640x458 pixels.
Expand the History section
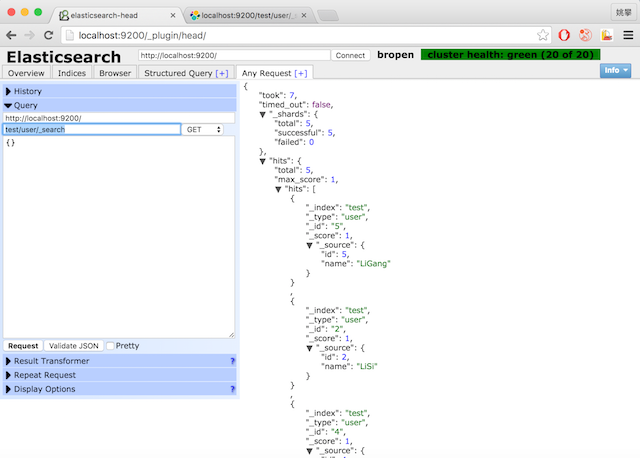coord(120,91)
